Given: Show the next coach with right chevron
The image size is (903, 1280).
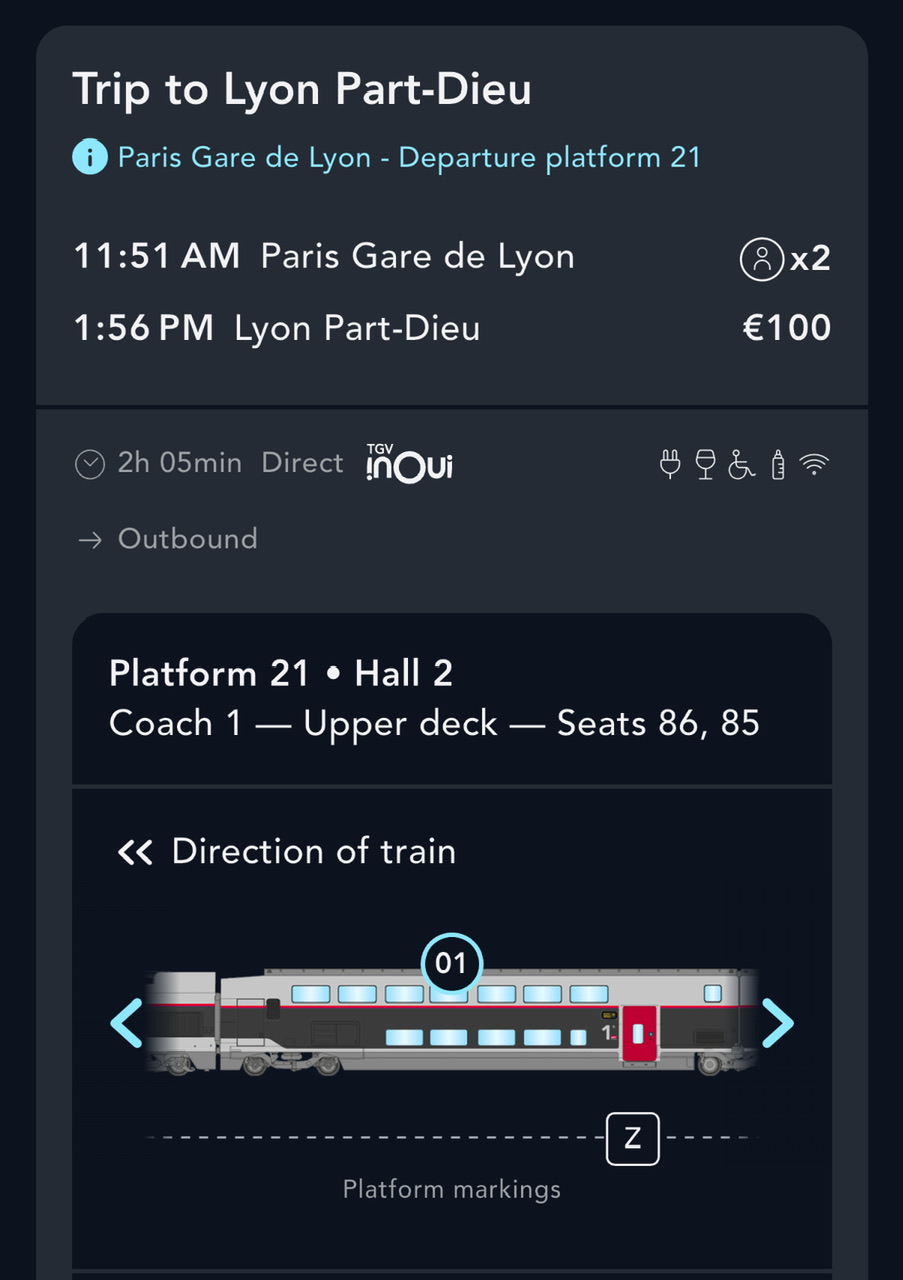Looking at the screenshot, I should (x=777, y=1023).
